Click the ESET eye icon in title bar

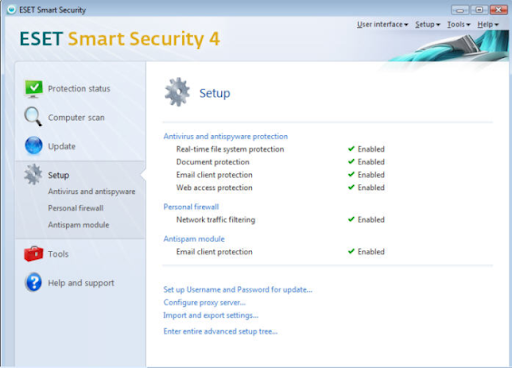[11, 10]
